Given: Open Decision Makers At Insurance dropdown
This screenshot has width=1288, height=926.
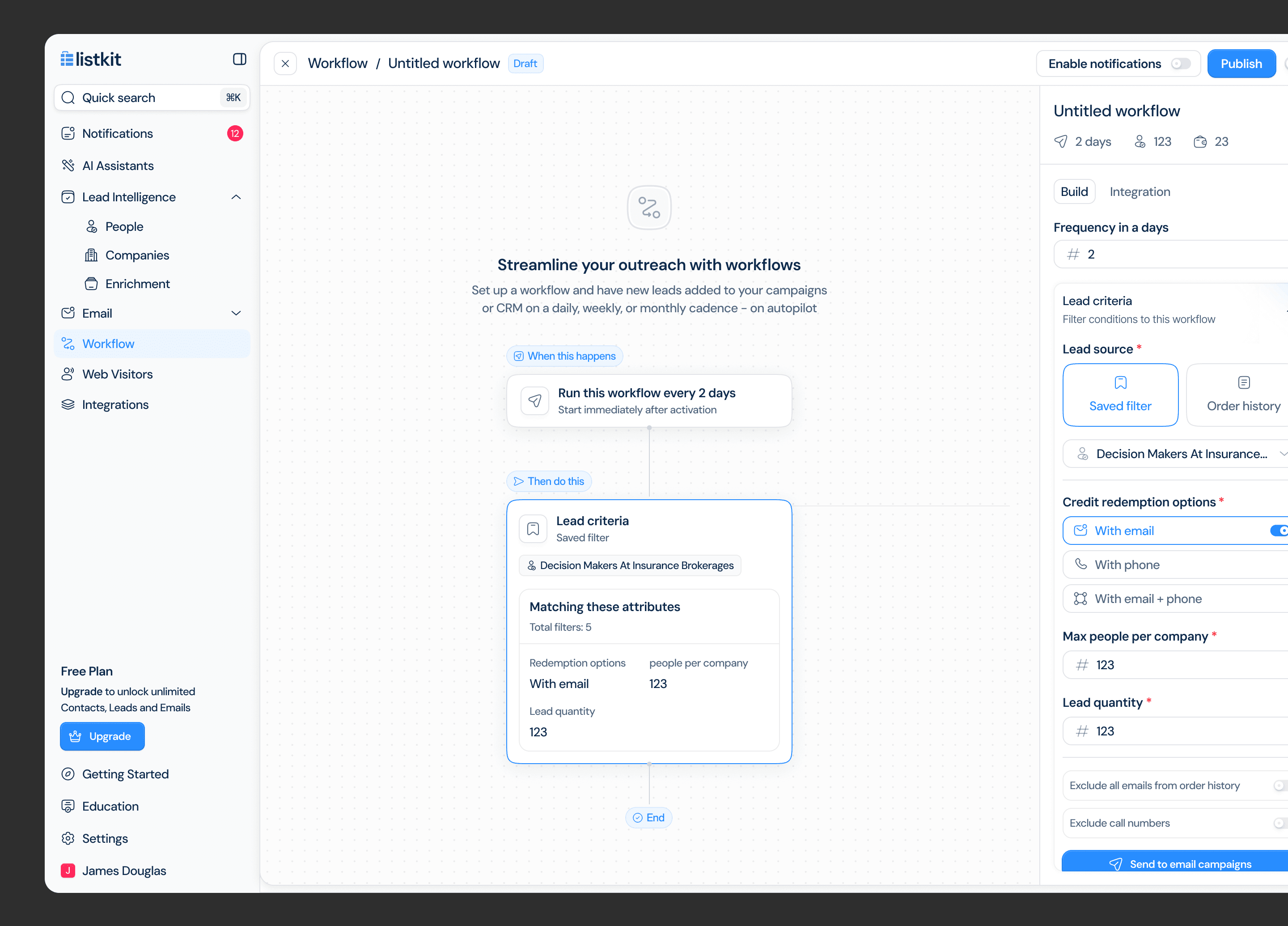Looking at the screenshot, I should (x=1175, y=453).
